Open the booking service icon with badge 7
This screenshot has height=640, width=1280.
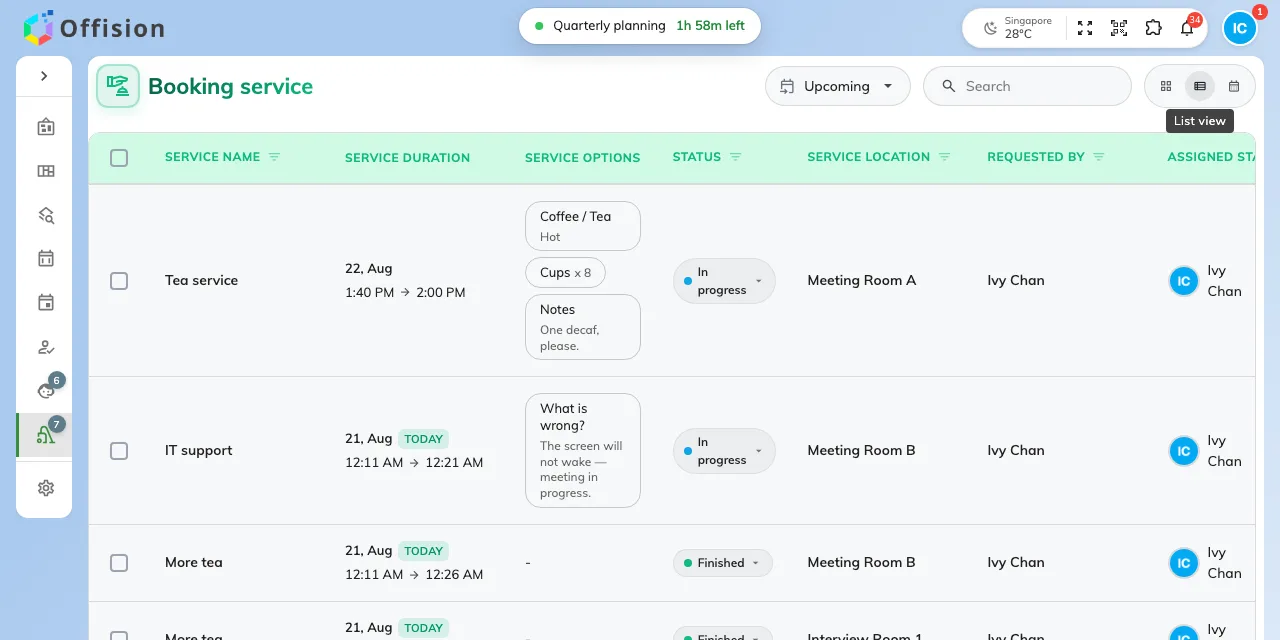45,435
